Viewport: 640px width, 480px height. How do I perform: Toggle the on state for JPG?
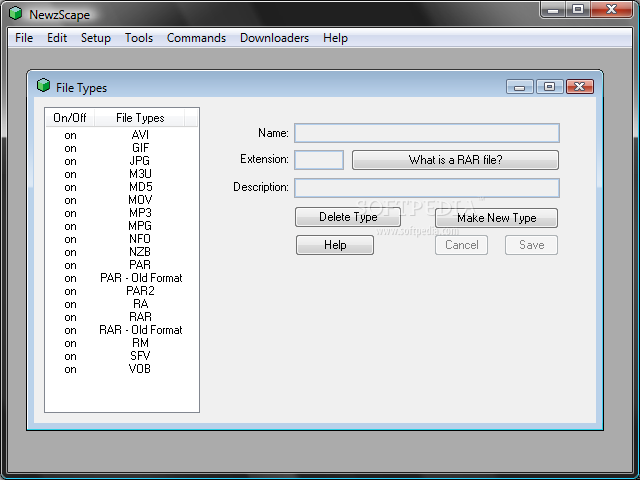(x=70, y=161)
